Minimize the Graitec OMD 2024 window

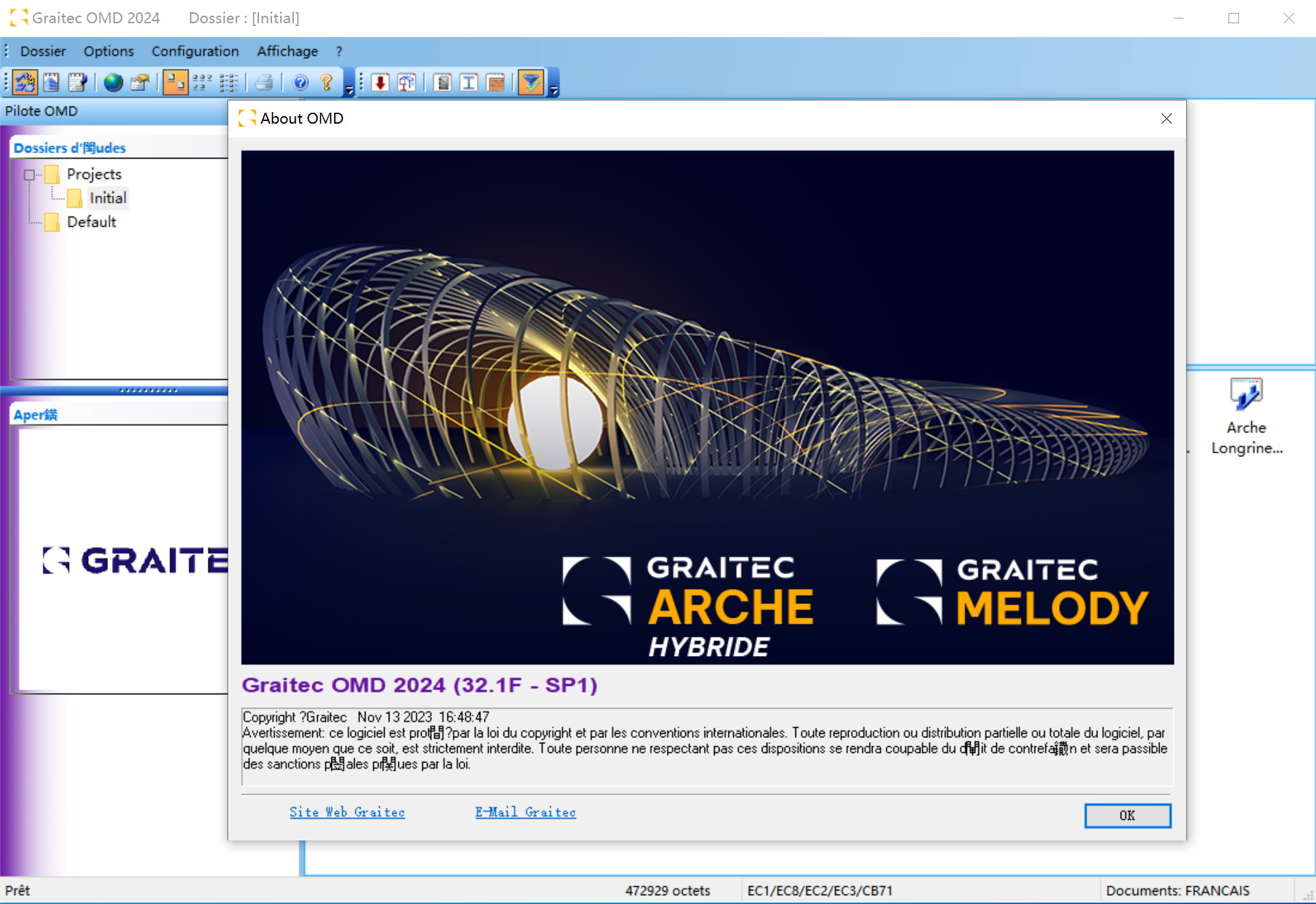[1178, 18]
